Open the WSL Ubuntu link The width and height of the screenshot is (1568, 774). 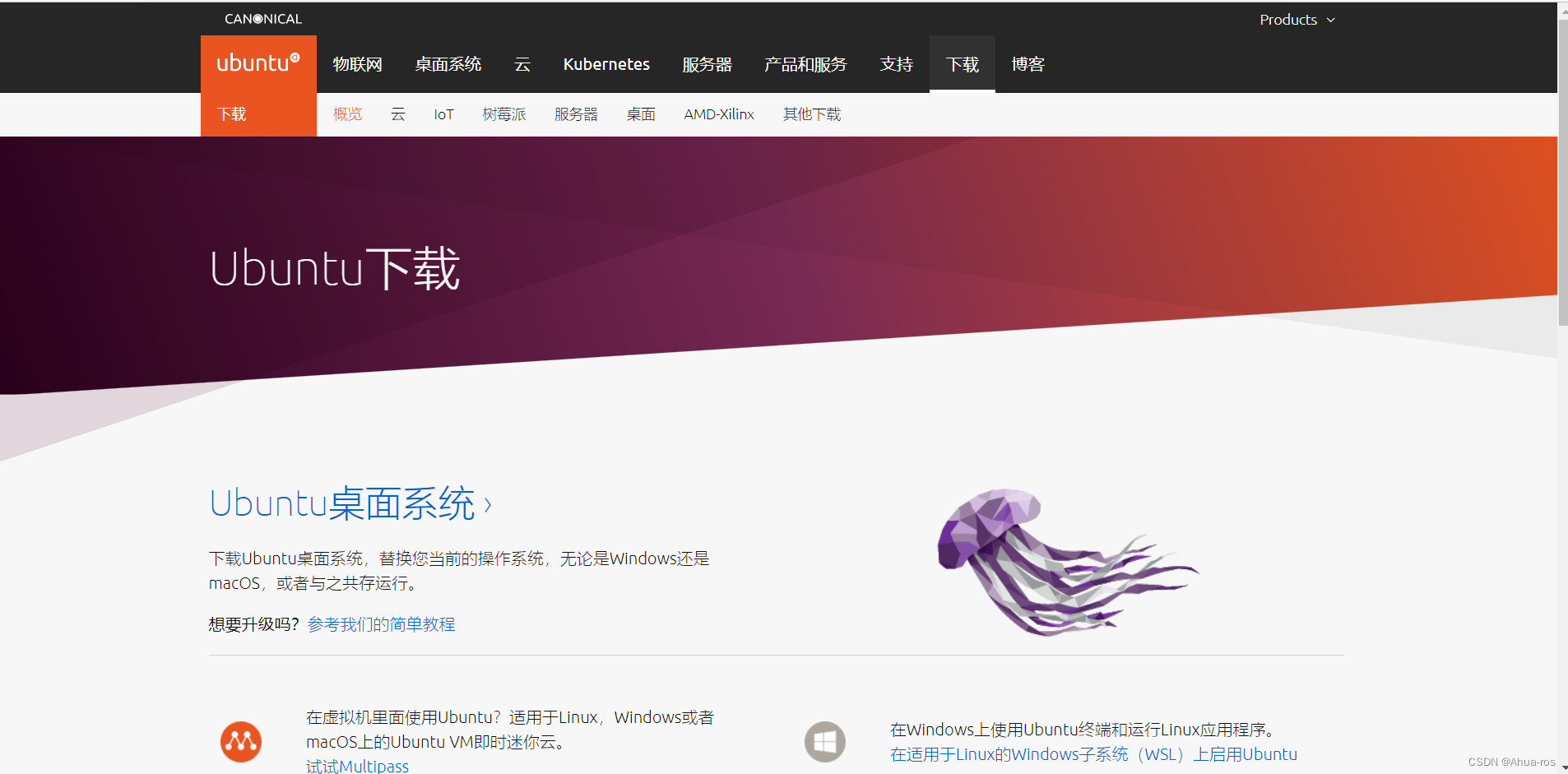(x=1092, y=754)
